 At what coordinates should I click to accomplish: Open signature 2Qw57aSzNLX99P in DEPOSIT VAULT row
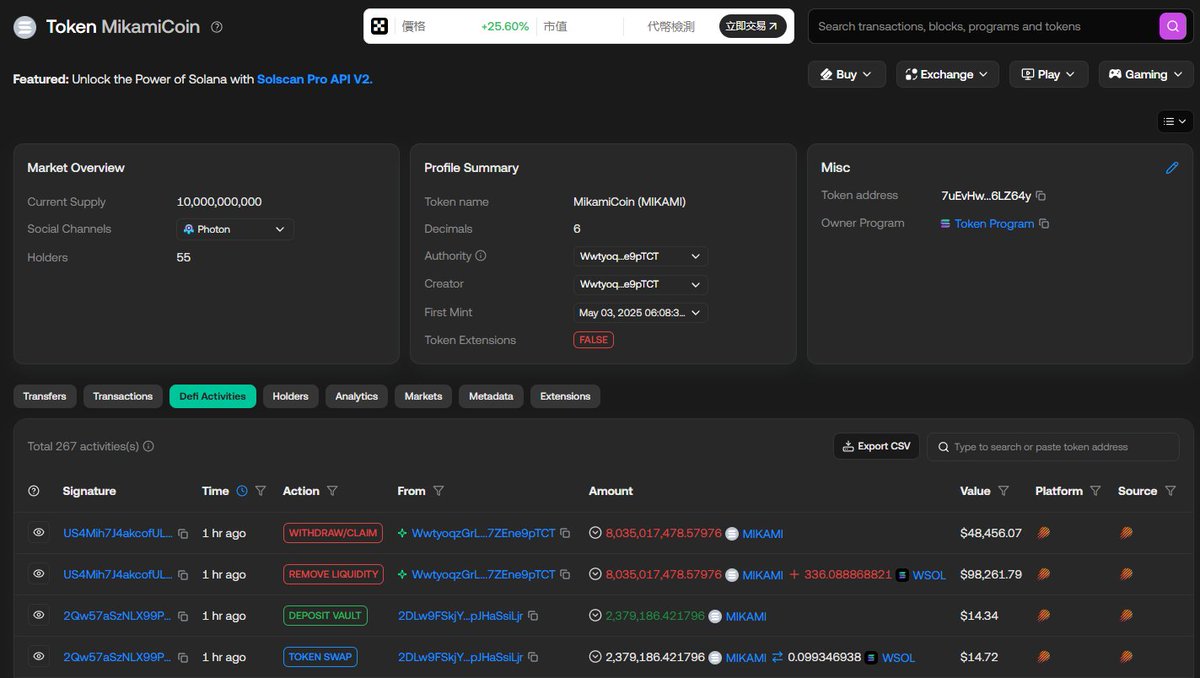tap(117, 616)
